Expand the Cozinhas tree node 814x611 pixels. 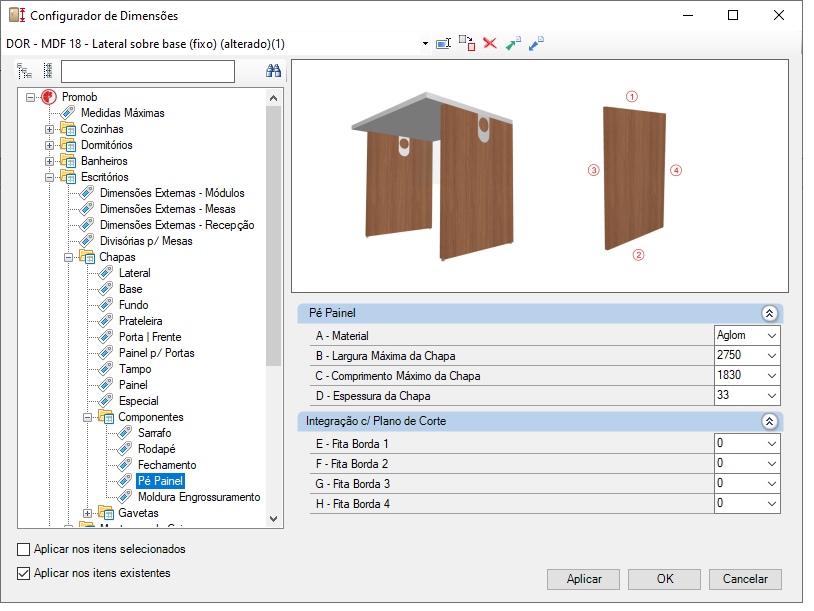tap(49, 129)
